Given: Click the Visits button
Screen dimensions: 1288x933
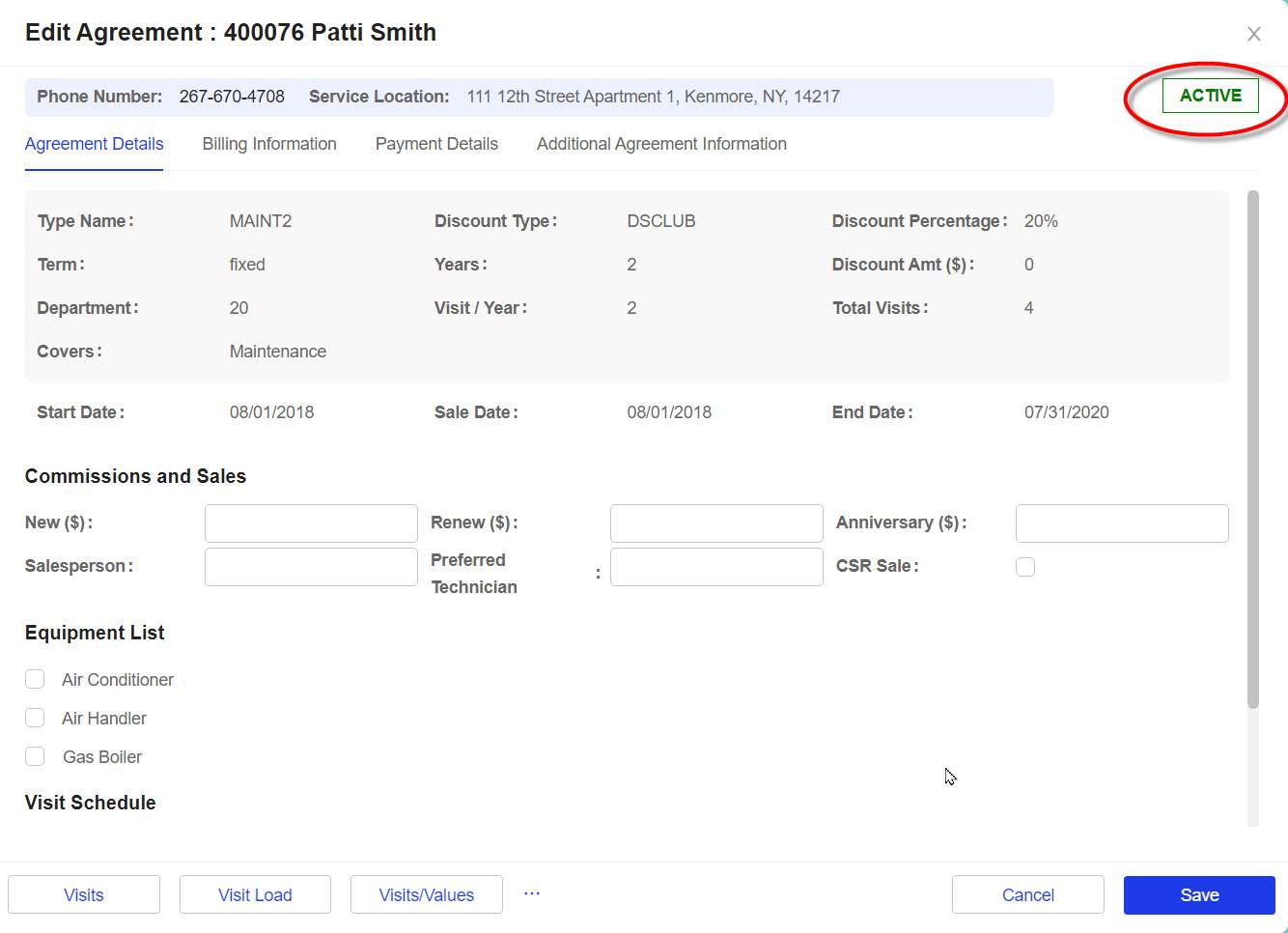Looking at the screenshot, I should [84, 894].
